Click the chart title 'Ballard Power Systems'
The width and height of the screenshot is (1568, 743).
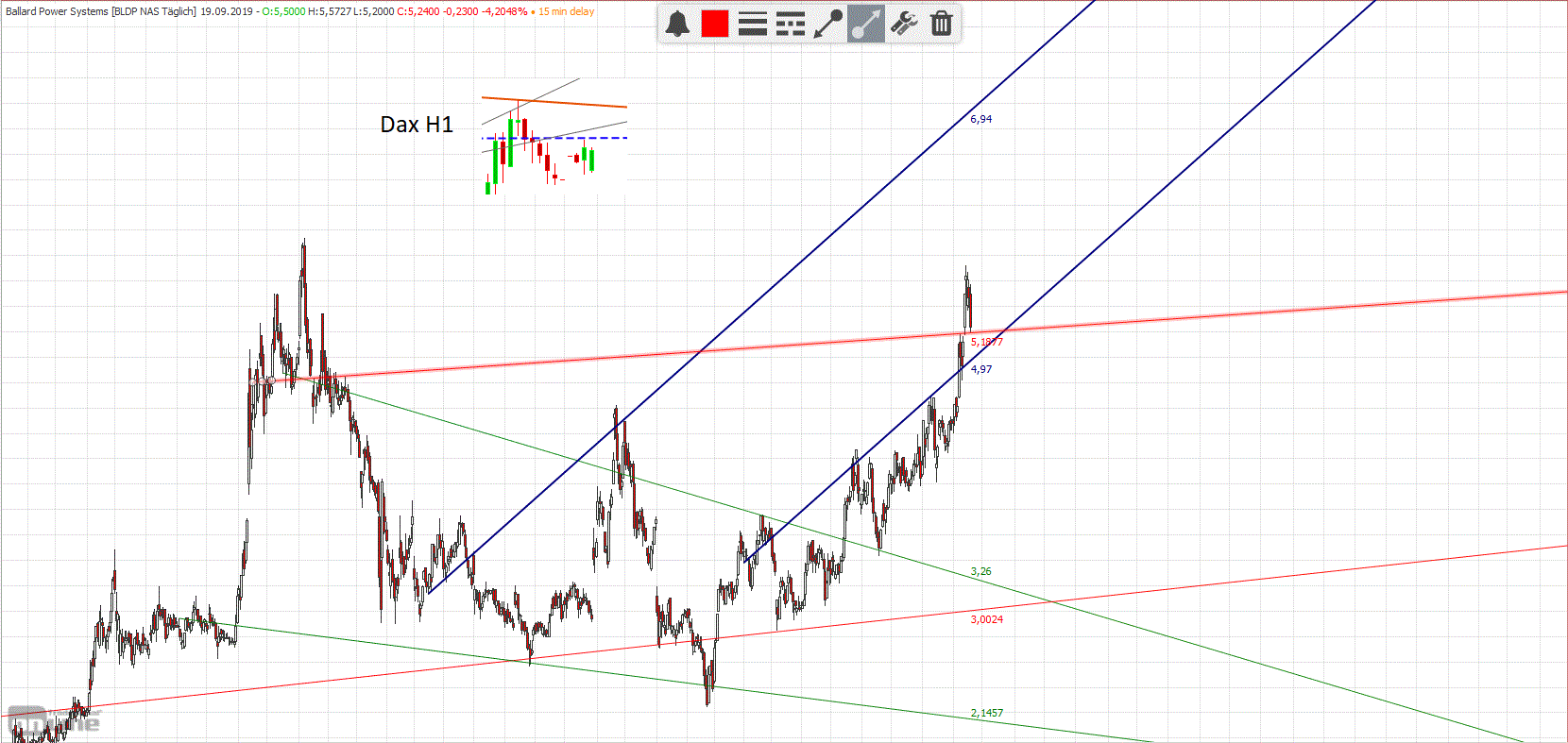[x=57, y=11]
